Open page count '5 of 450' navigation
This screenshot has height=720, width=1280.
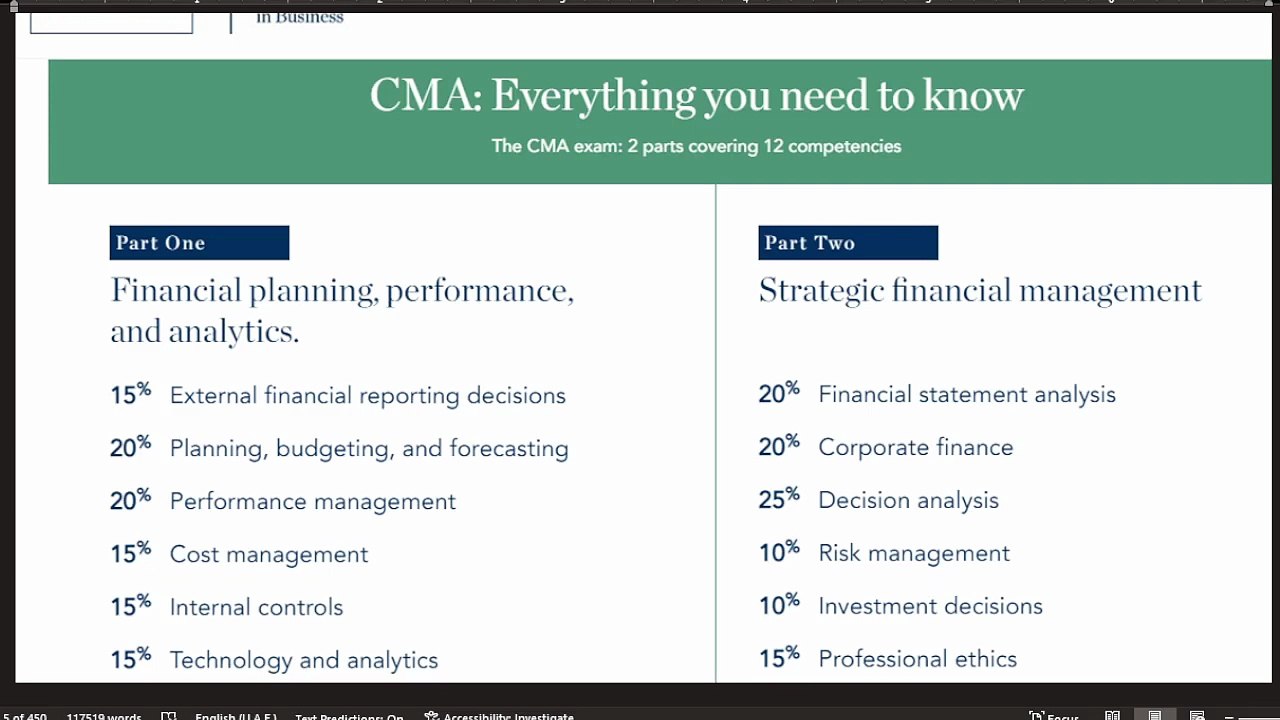pos(23,716)
